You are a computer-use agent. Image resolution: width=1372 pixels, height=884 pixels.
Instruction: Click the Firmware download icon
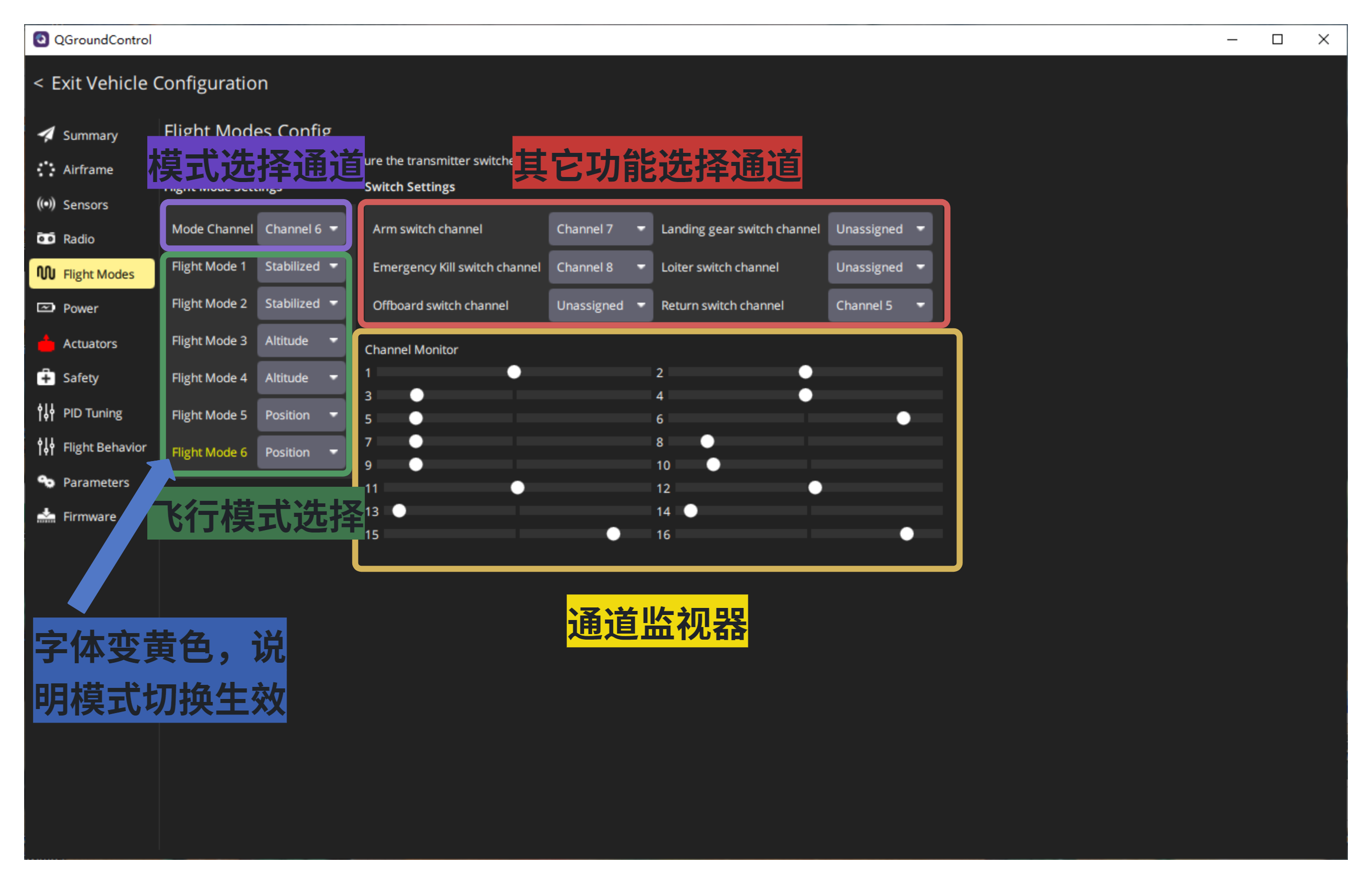coord(46,516)
